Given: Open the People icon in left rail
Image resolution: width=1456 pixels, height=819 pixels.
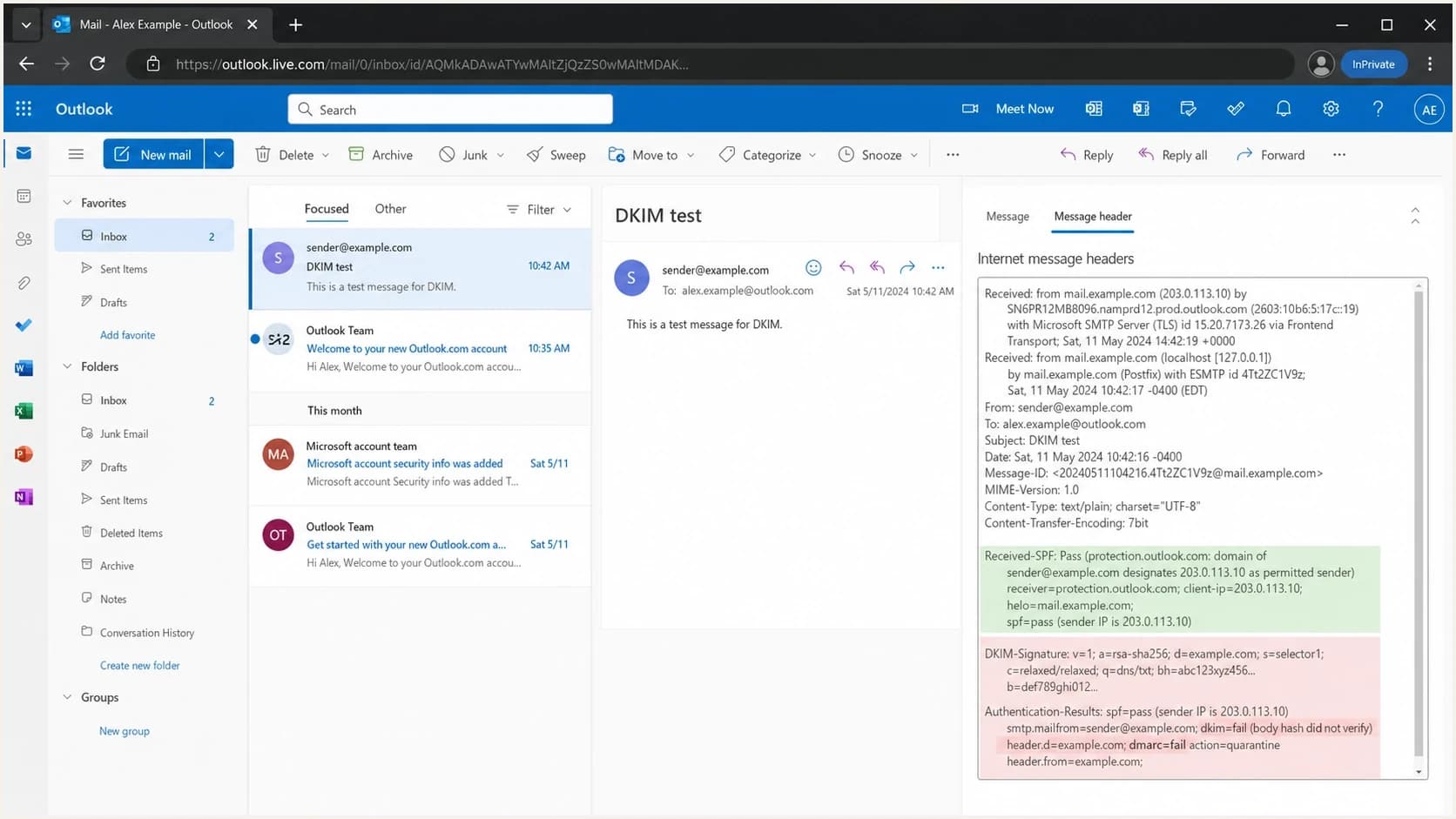Looking at the screenshot, I should (x=24, y=238).
